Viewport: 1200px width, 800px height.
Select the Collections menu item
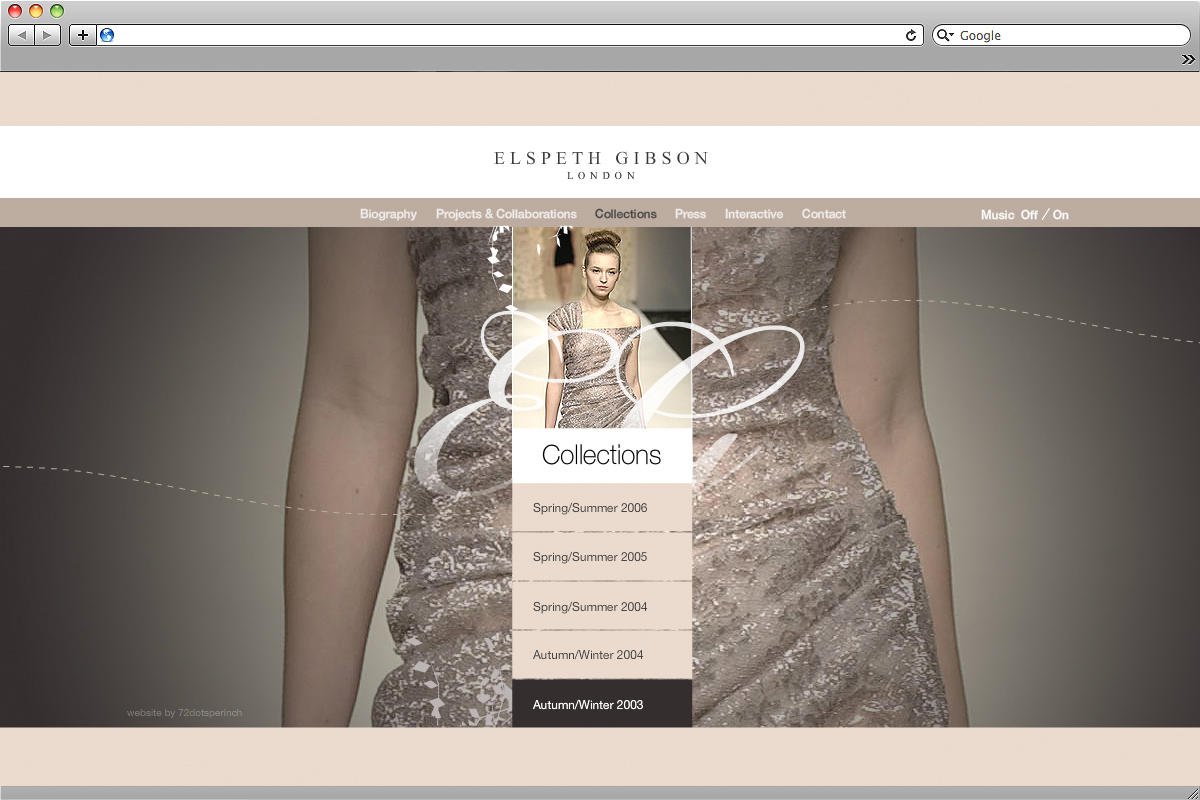[625, 214]
